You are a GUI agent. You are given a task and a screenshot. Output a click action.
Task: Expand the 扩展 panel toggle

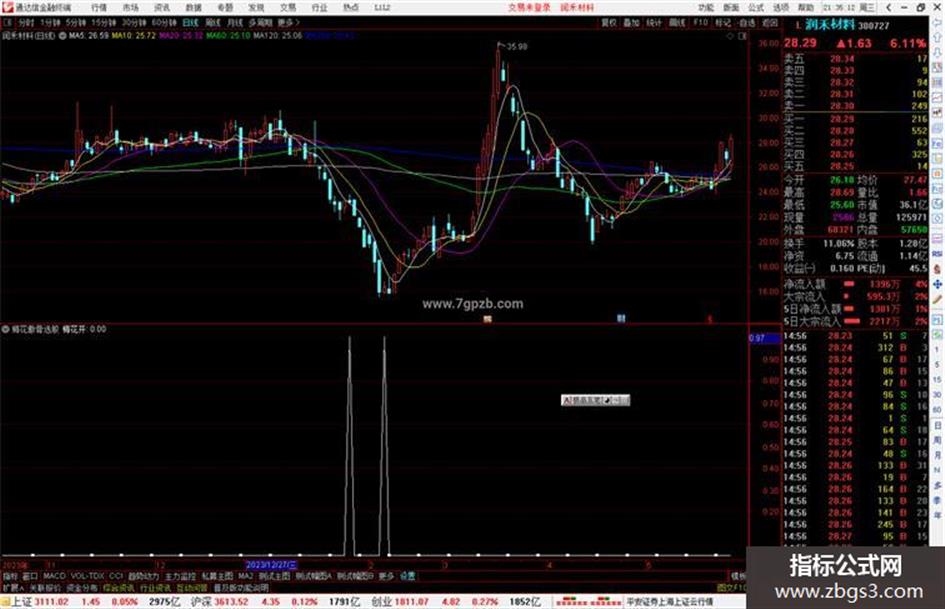12,588
